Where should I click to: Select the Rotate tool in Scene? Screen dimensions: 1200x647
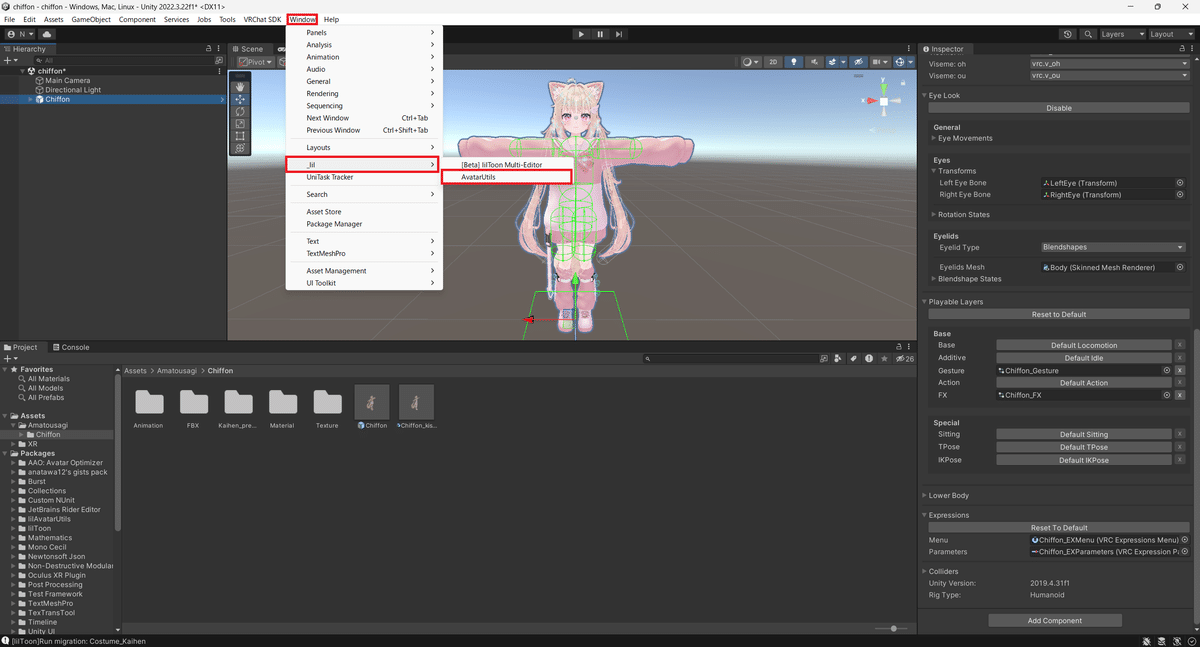[x=240, y=111]
